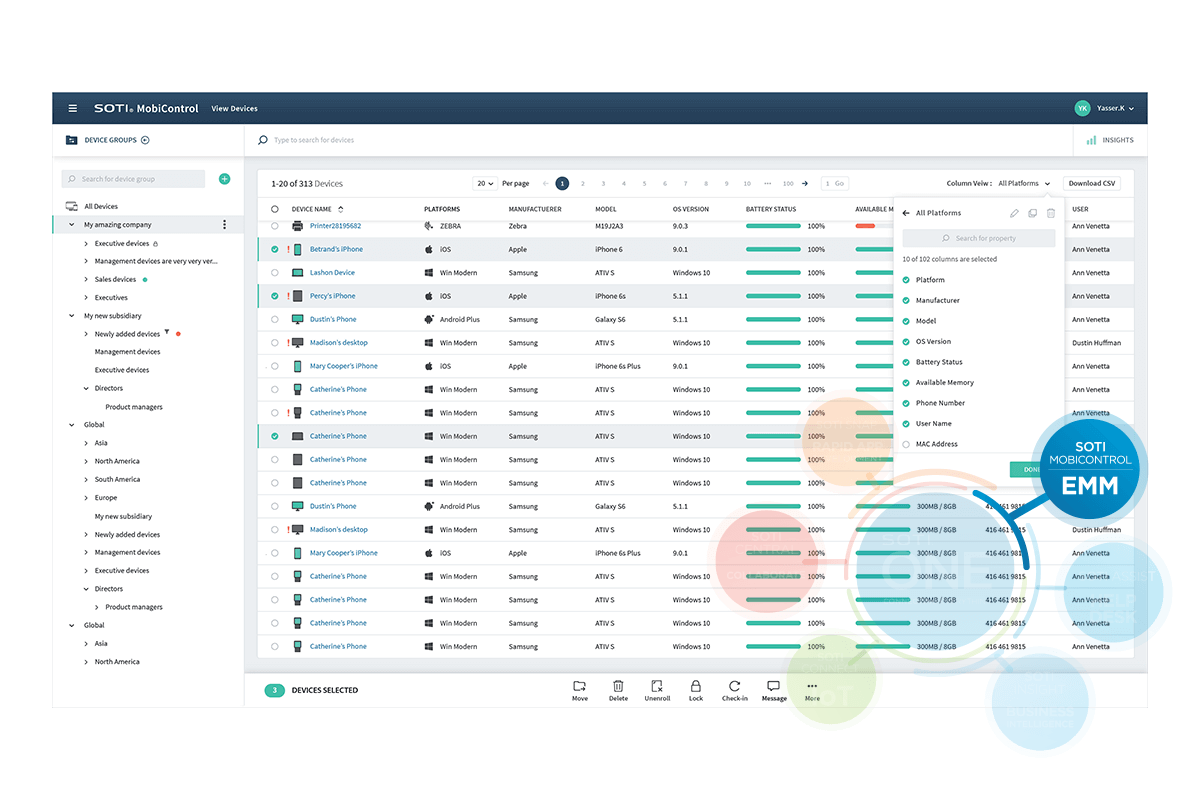The width and height of the screenshot is (1200, 800).
Task: Open the hamburger menu in the top bar
Action: coord(72,108)
